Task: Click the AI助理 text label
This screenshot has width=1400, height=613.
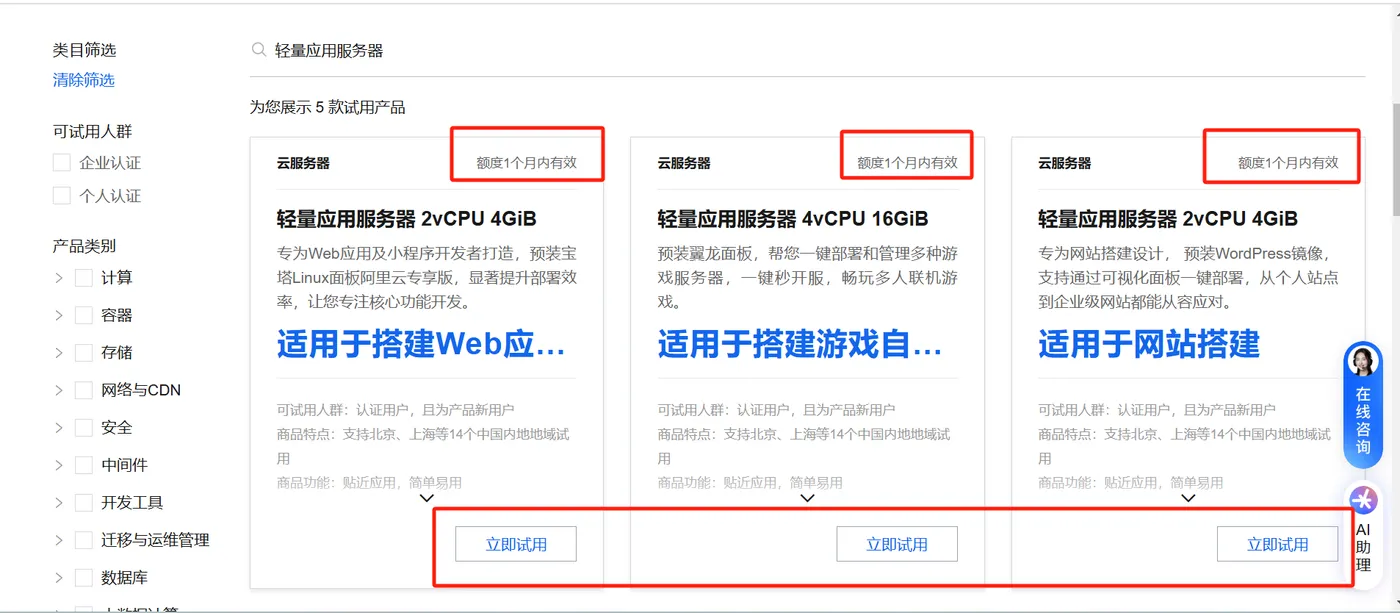Action: [1363, 547]
